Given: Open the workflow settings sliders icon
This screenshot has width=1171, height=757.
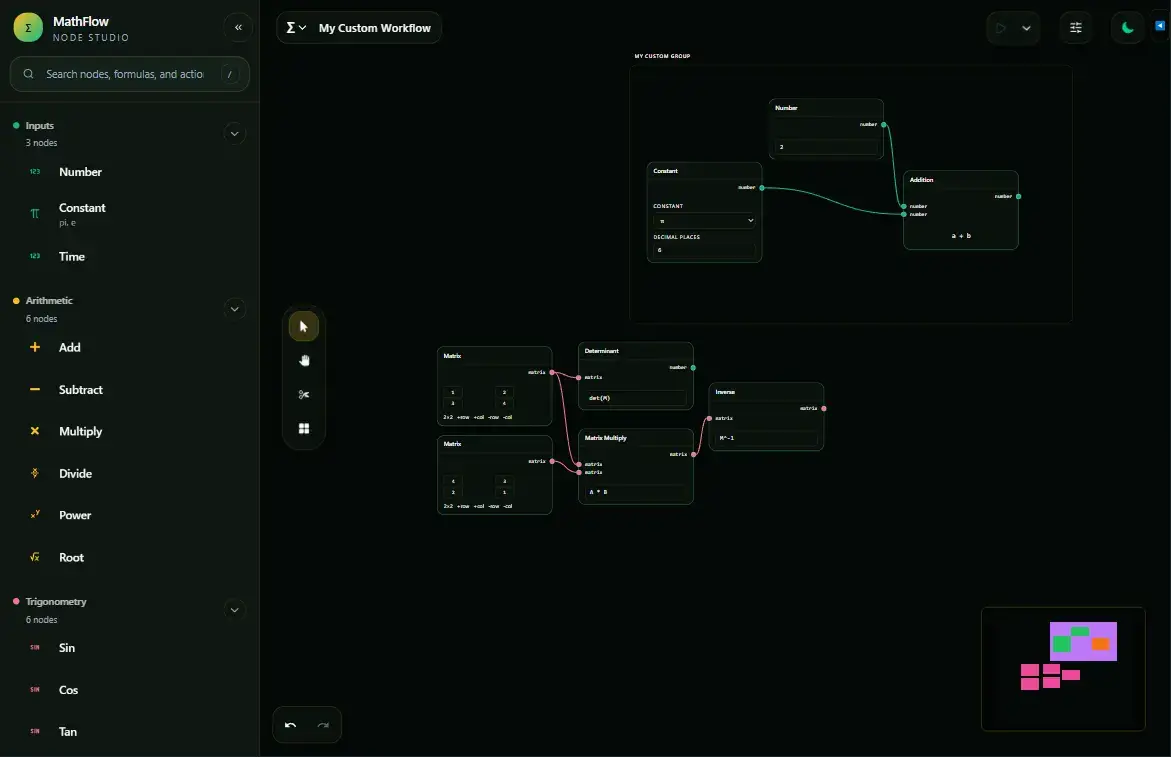Looking at the screenshot, I should 1076,27.
